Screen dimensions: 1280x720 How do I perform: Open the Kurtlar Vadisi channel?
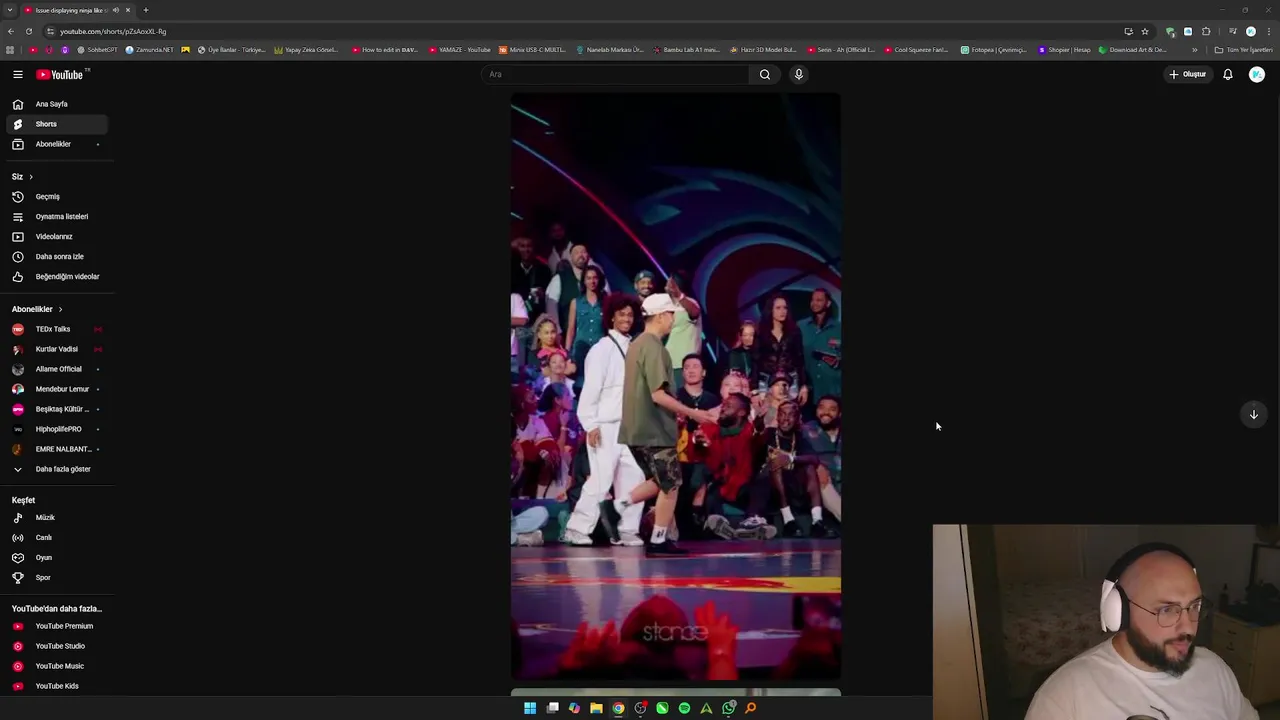57,349
